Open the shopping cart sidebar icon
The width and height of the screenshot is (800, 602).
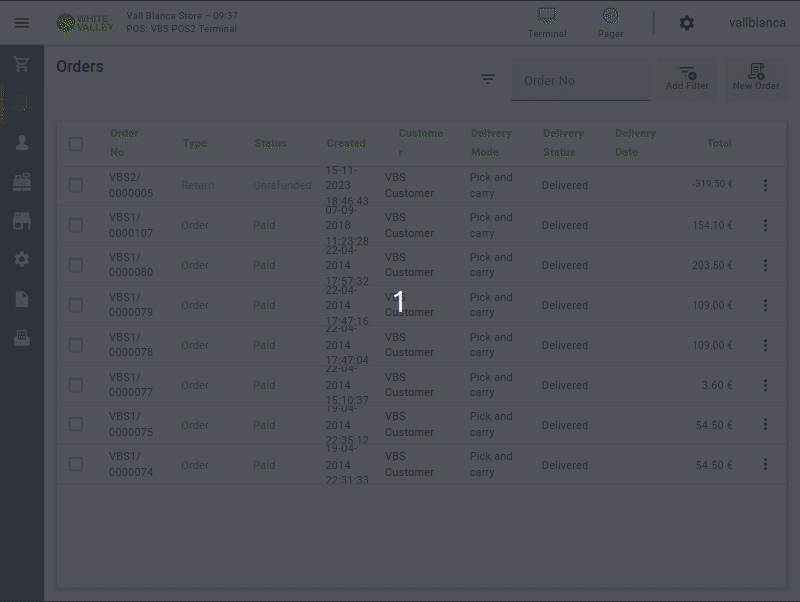pyautogui.click(x=22, y=64)
